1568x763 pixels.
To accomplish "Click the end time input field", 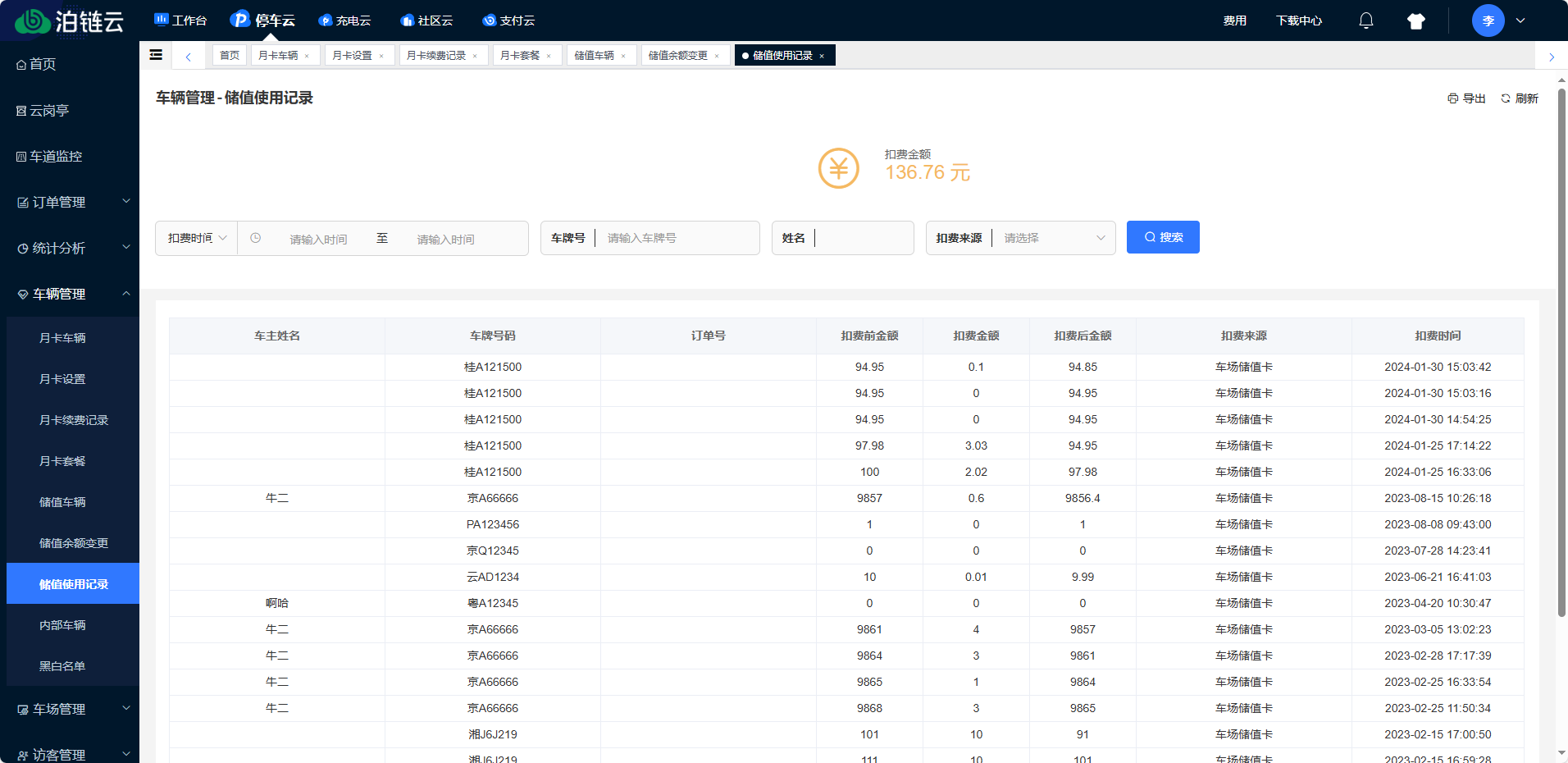I will [446, 239].
